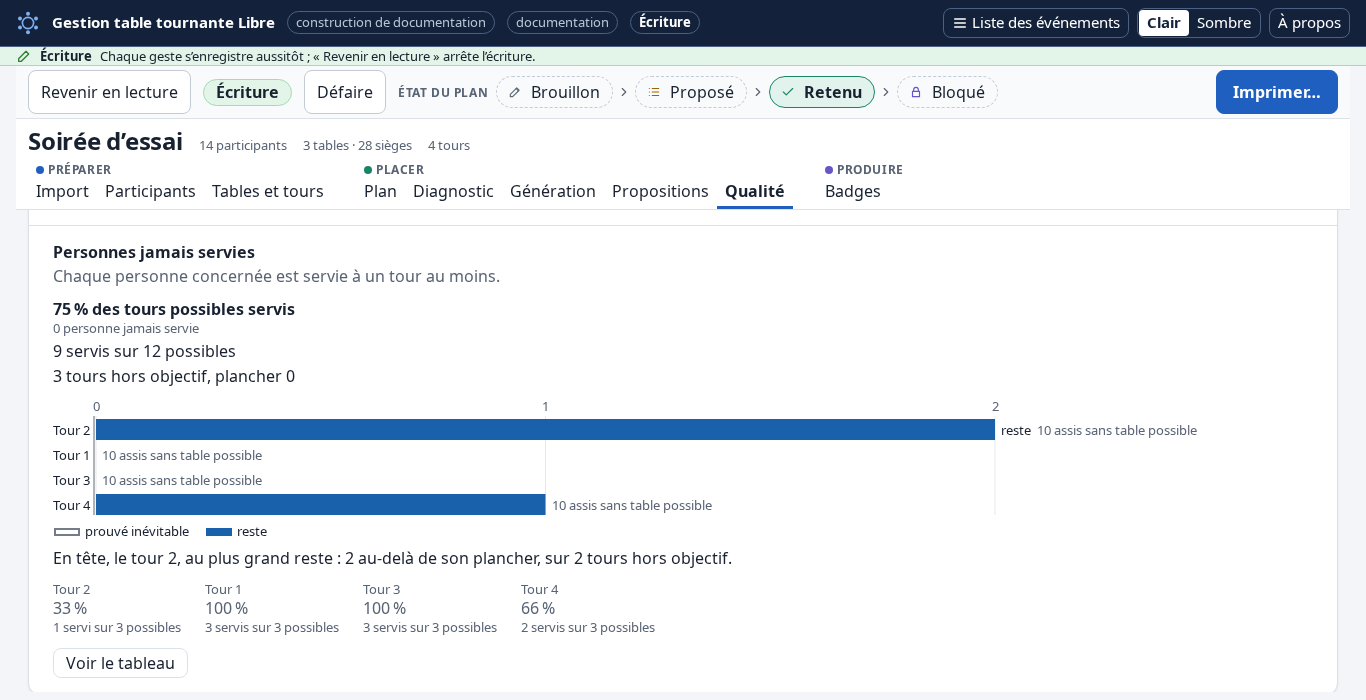Click the '66 %' value

coord(538,608)
